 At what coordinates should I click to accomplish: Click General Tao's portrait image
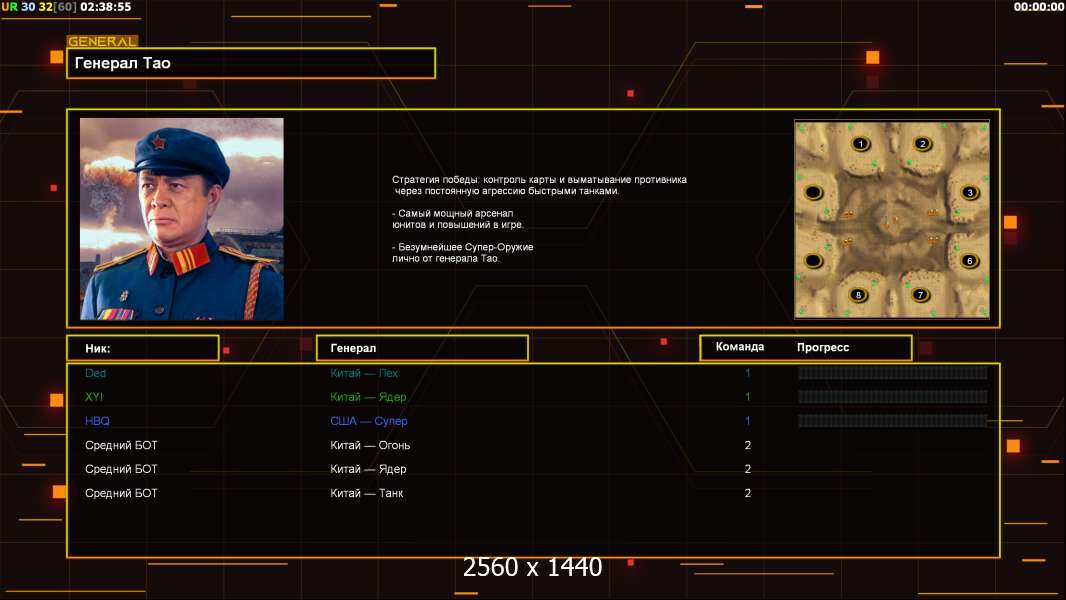pyautogui.click(x=182, y=219)
